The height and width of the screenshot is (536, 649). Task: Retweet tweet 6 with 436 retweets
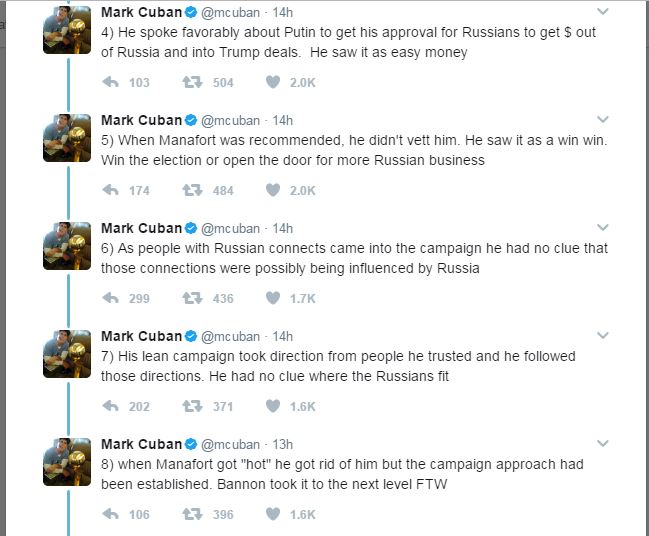(x=192, y=298)
